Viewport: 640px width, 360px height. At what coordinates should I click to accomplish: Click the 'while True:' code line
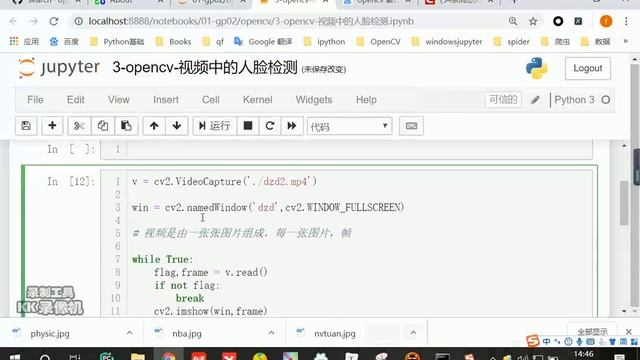click(162, 259)
